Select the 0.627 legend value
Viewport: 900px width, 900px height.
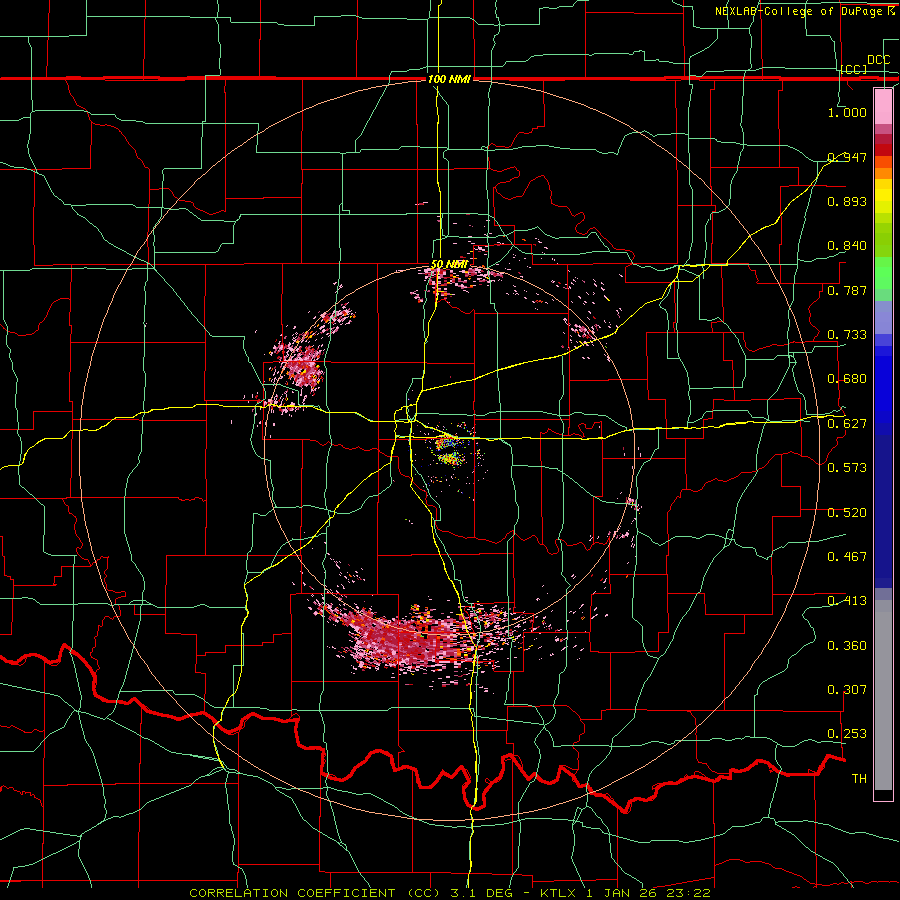(847, 424)
